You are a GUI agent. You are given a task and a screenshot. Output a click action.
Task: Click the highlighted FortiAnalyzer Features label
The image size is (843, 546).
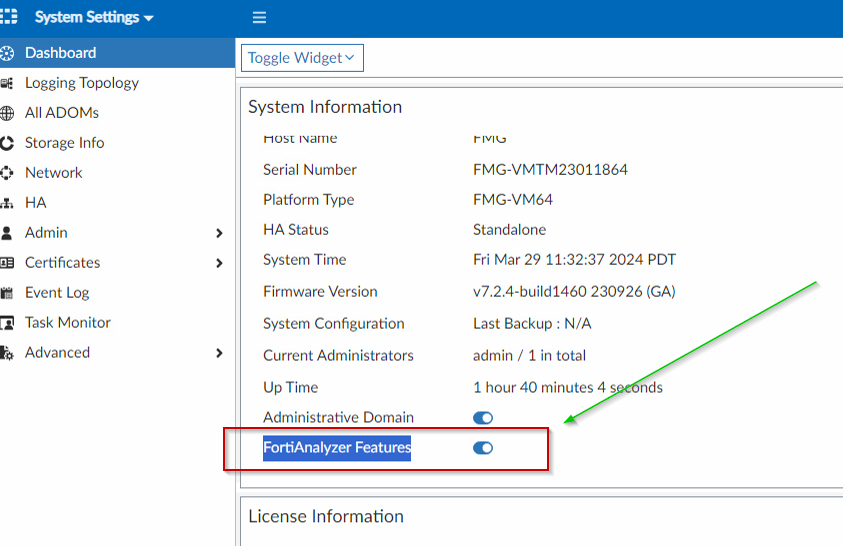coord(337,448)
